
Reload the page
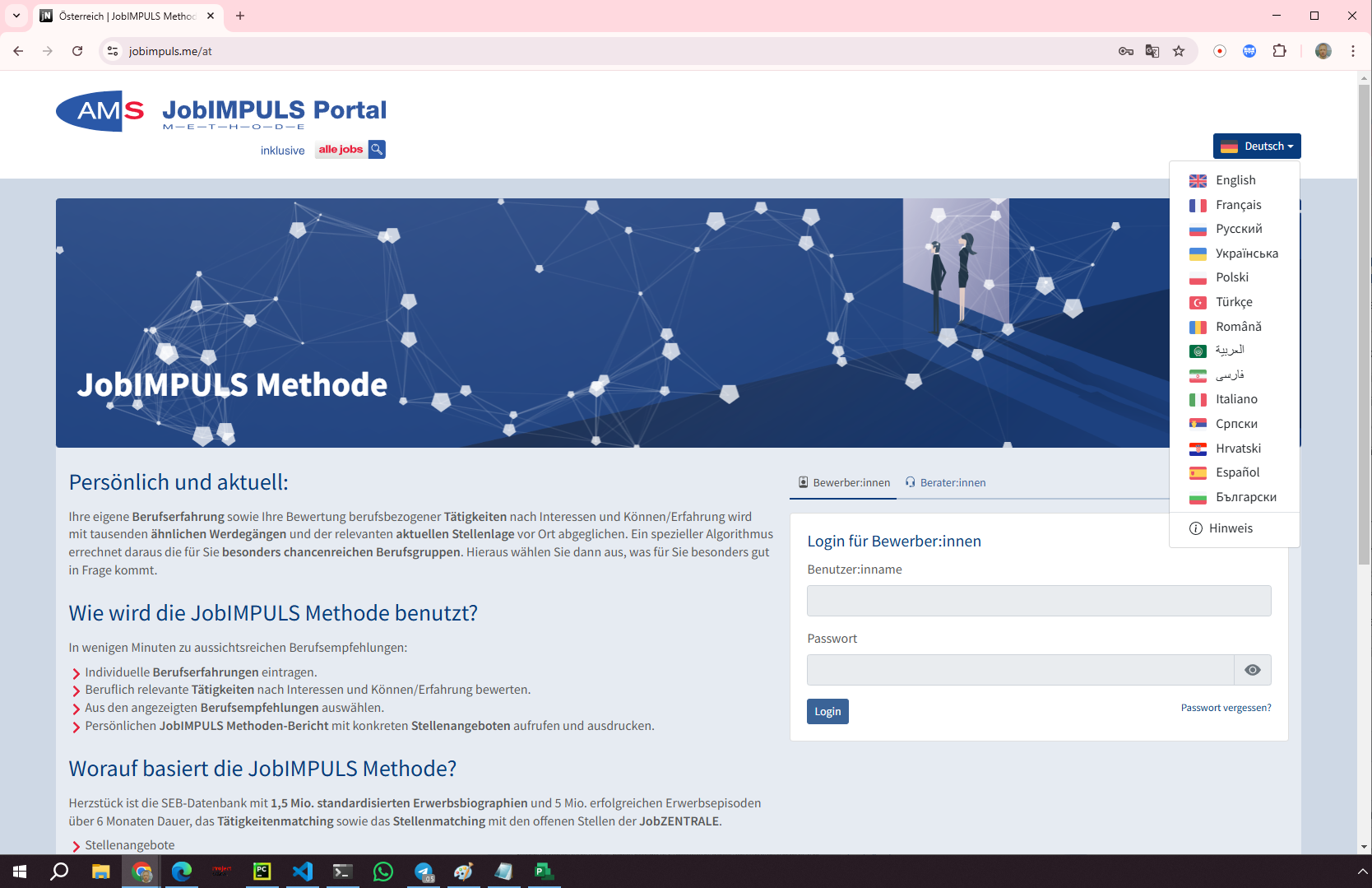click(77, 51)
